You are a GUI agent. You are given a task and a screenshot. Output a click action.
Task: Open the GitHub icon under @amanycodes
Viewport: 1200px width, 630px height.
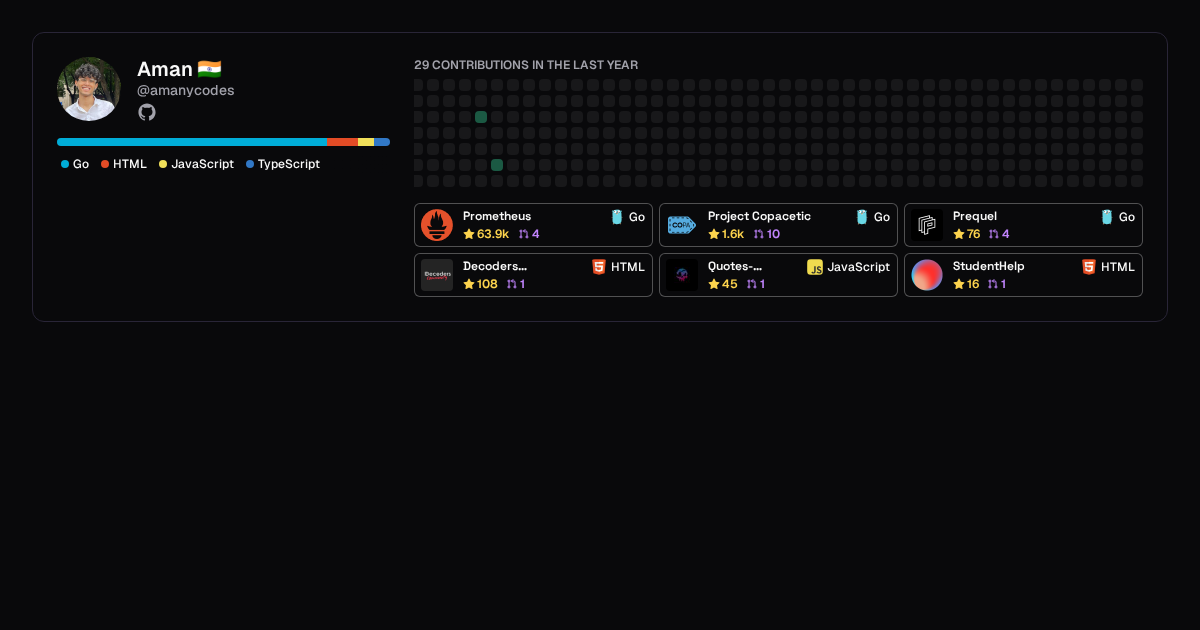pyautogui.click(x=147, y=112)
